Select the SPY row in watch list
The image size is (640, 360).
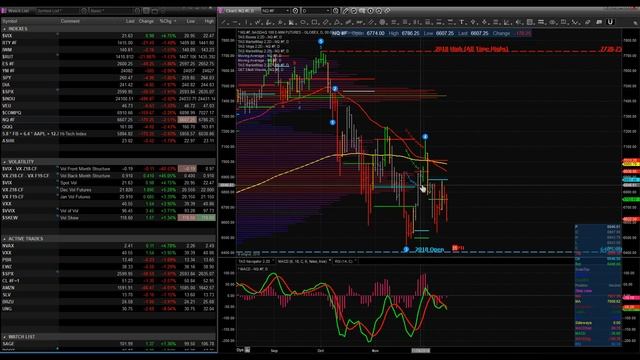pos(108,78)
